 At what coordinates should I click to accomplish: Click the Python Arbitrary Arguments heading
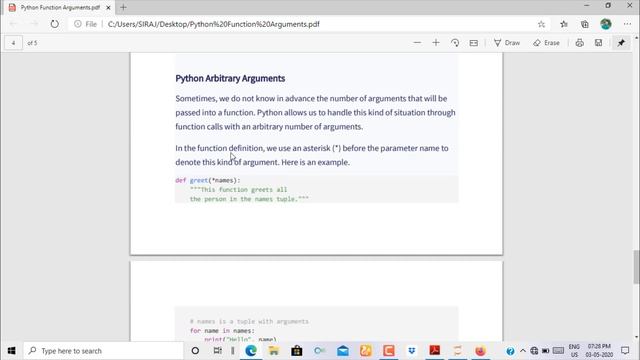point(230,78)
